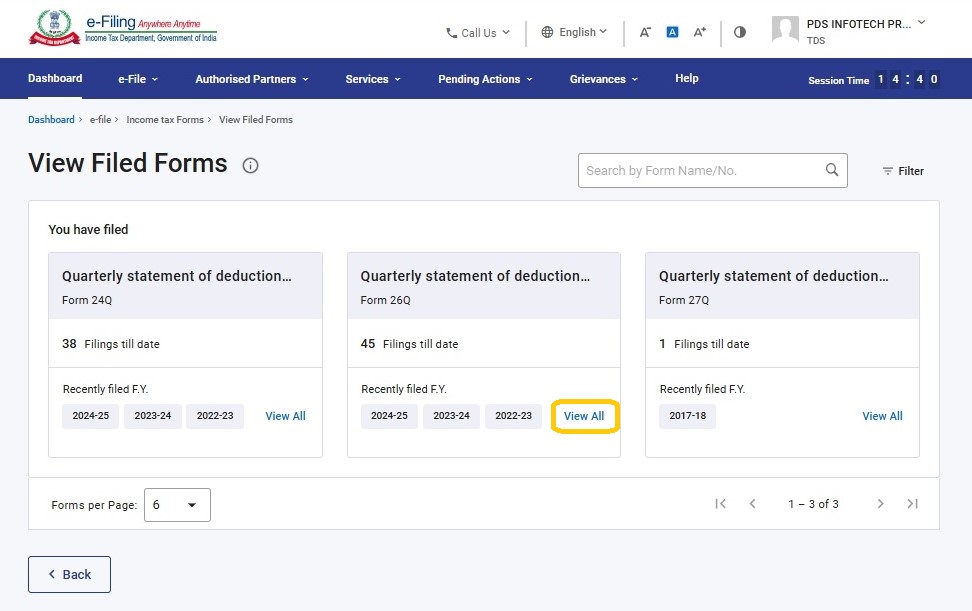
Task: Click the info icon beside View Filed Forms
Action: tap(250, 166)
